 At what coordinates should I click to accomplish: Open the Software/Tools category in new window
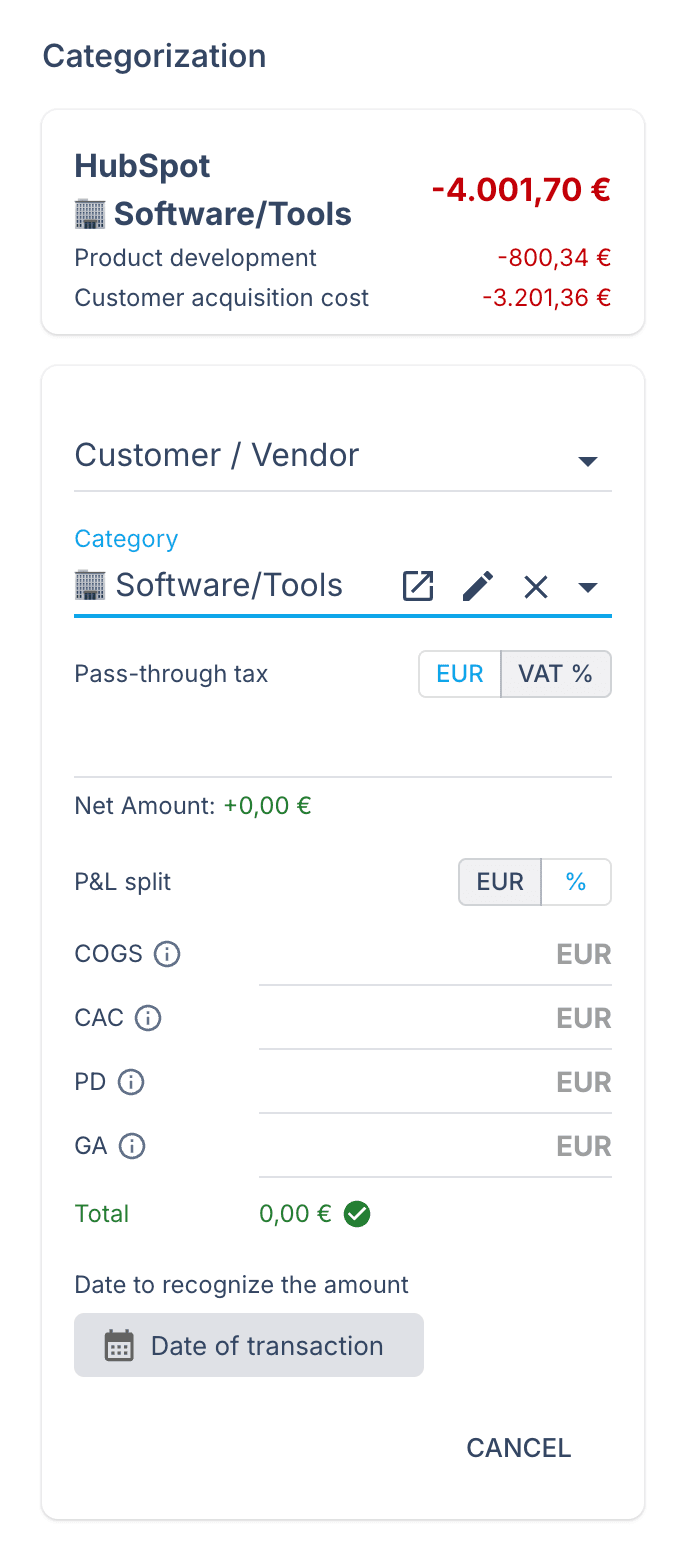click(x=418, y=586)
